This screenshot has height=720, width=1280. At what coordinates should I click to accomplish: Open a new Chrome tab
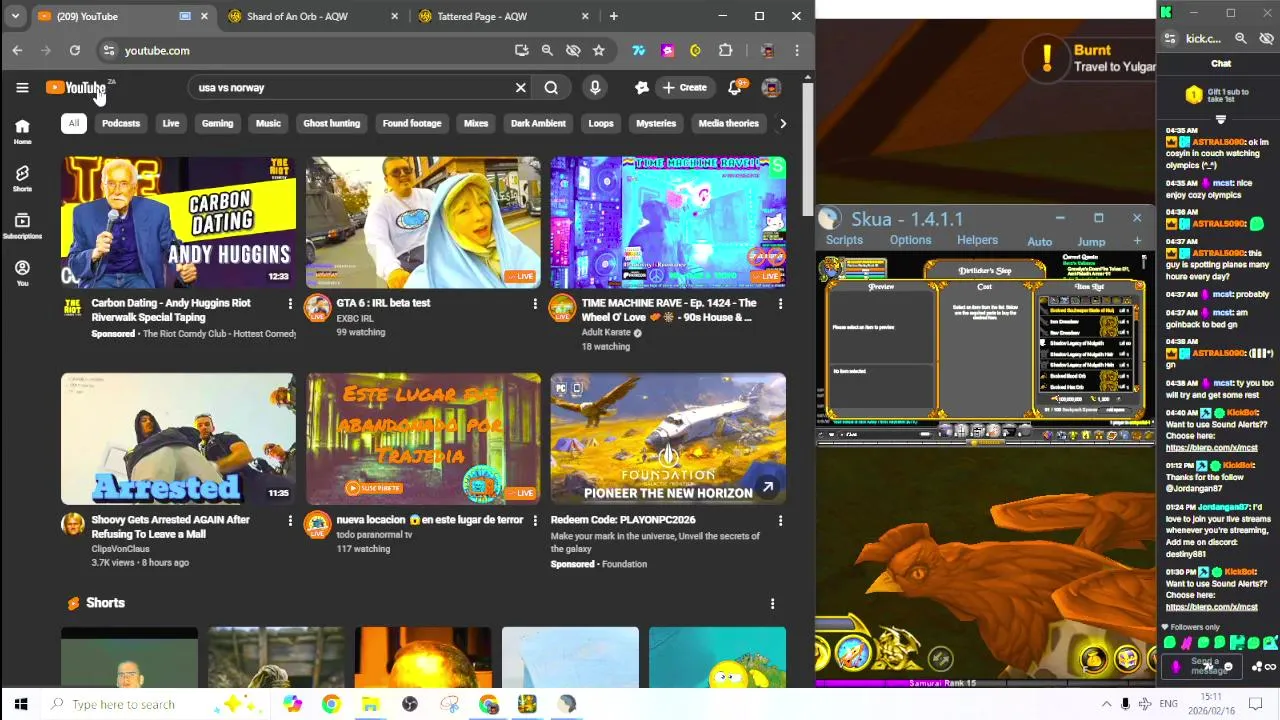coord(613,16)
